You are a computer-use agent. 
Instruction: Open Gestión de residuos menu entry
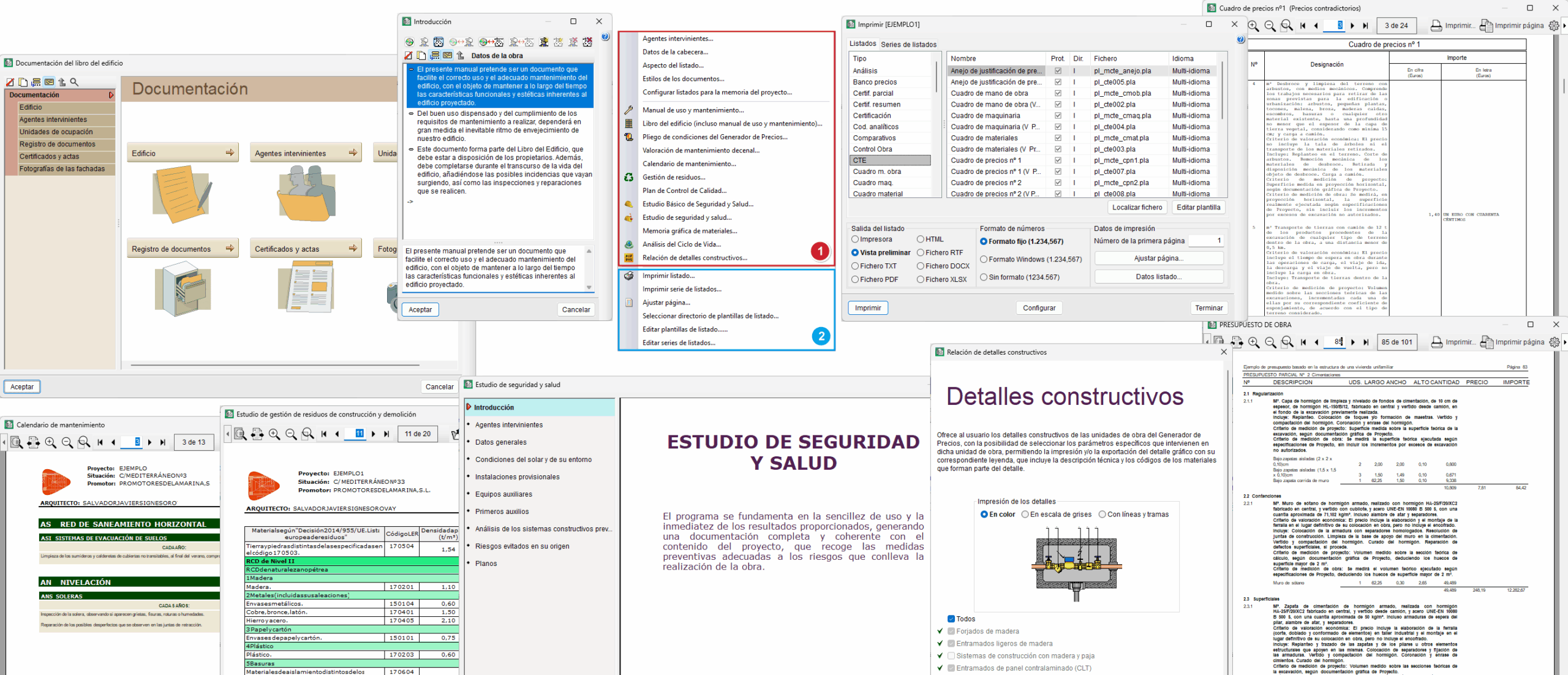(x=673, y=177)
